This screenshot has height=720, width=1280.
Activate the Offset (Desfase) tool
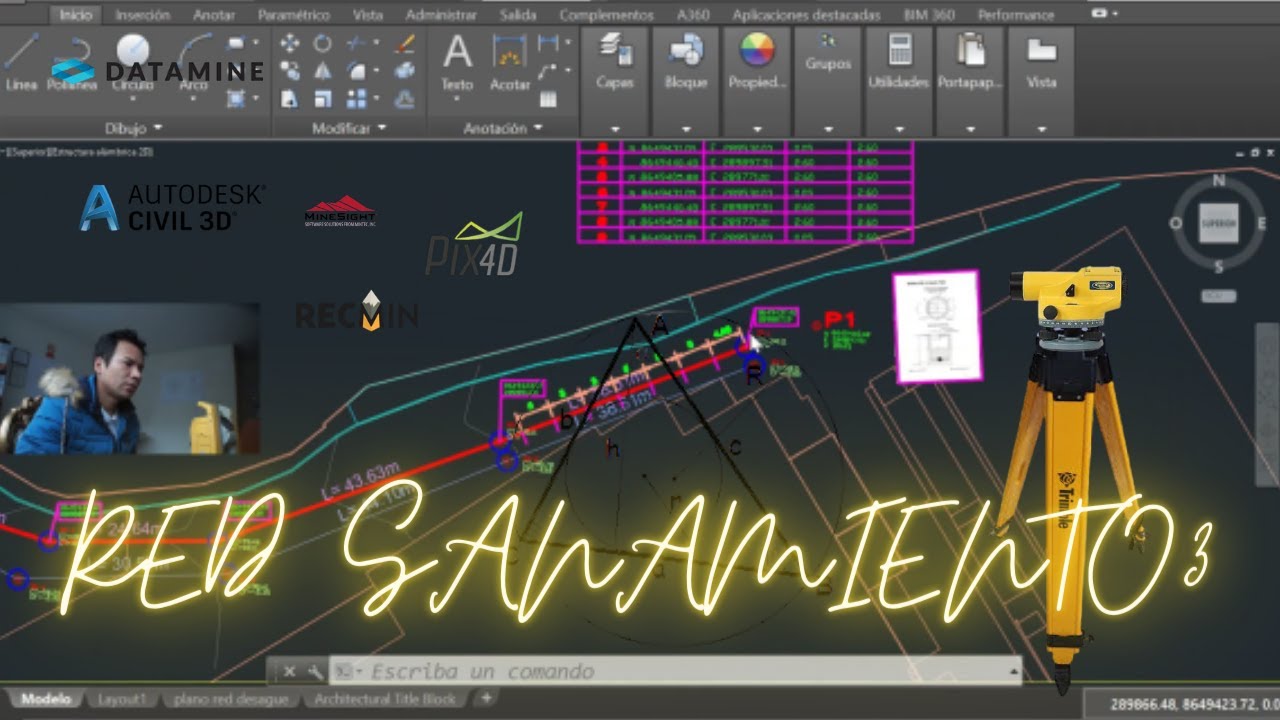pyautogui.click(x=405, y=99)
